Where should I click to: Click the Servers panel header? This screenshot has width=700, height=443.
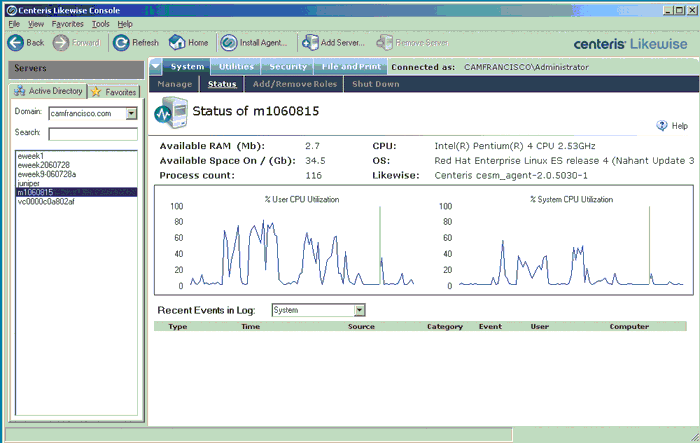point(76,68)
